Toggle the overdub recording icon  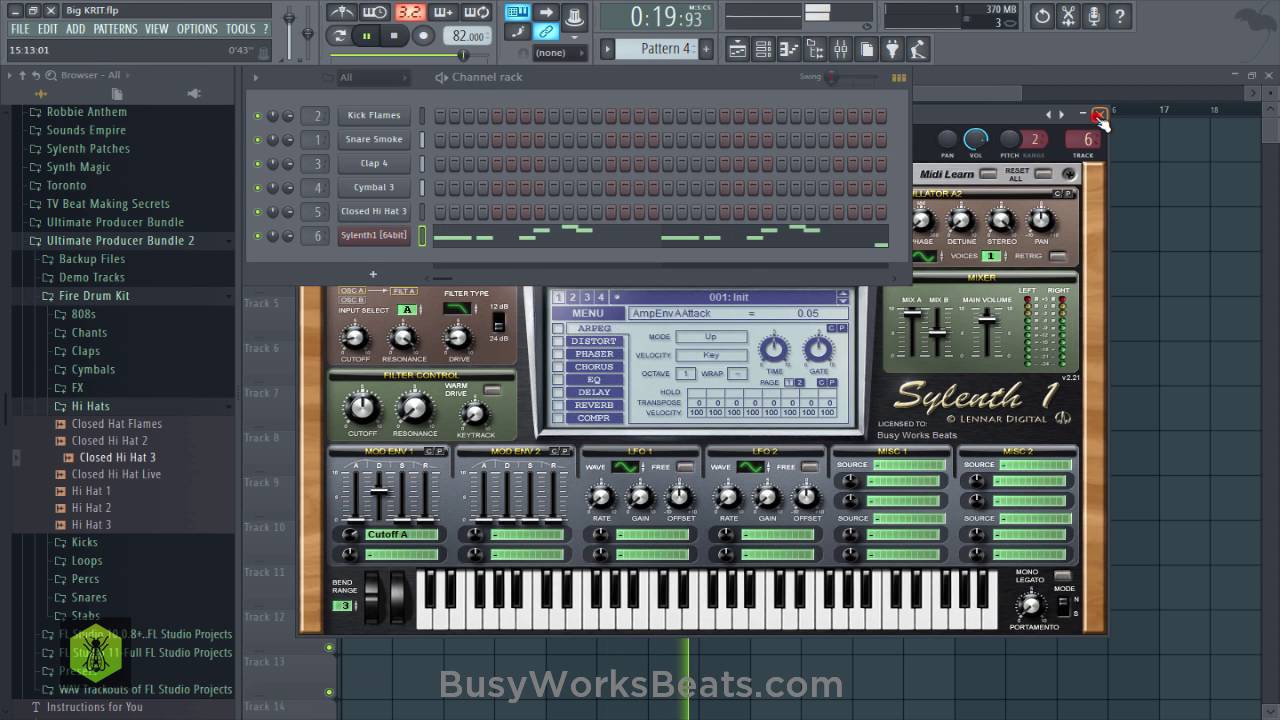click(444, 12)
